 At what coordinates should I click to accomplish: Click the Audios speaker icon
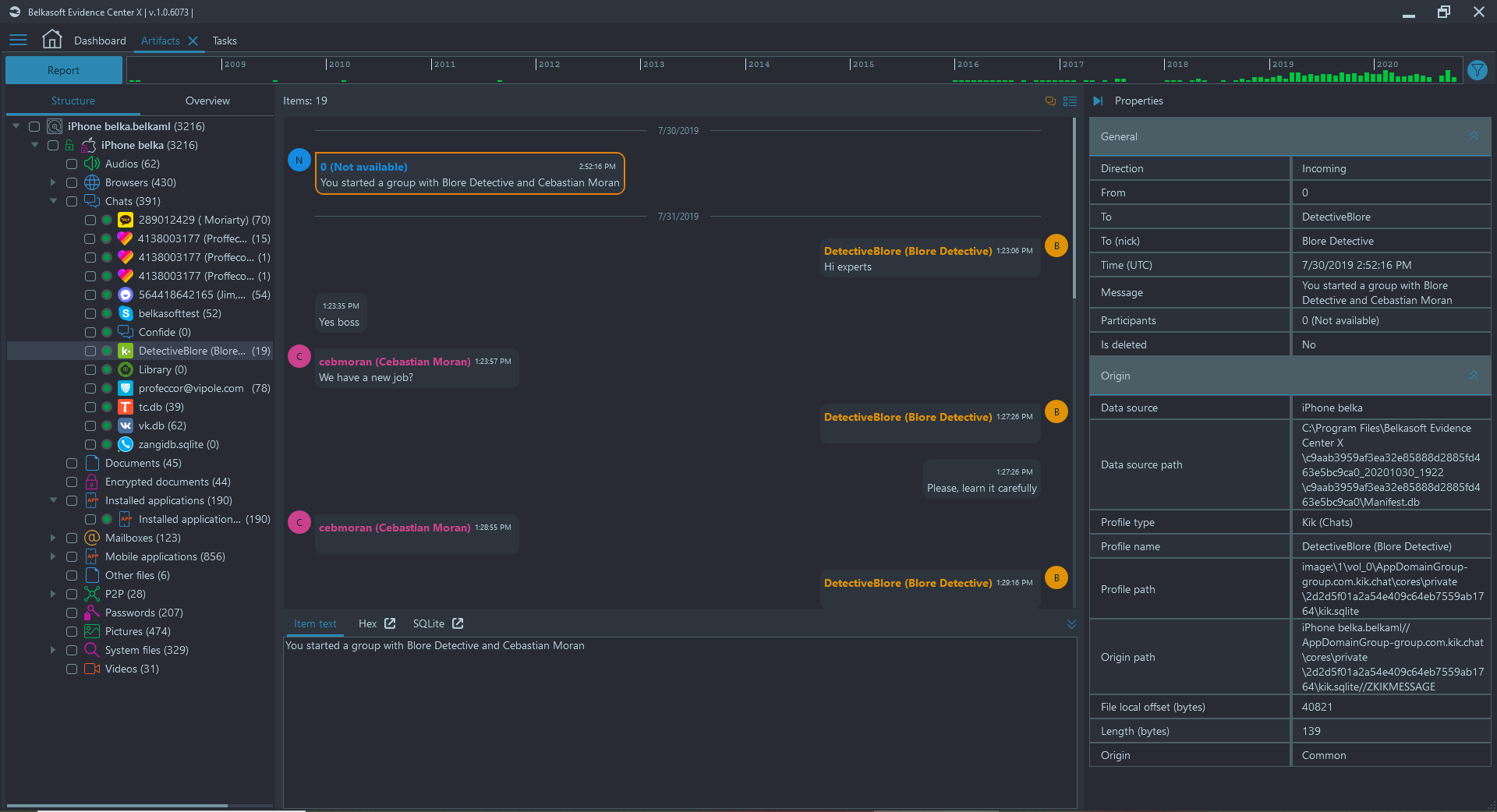pyautogui.click(x=92, y=164)
